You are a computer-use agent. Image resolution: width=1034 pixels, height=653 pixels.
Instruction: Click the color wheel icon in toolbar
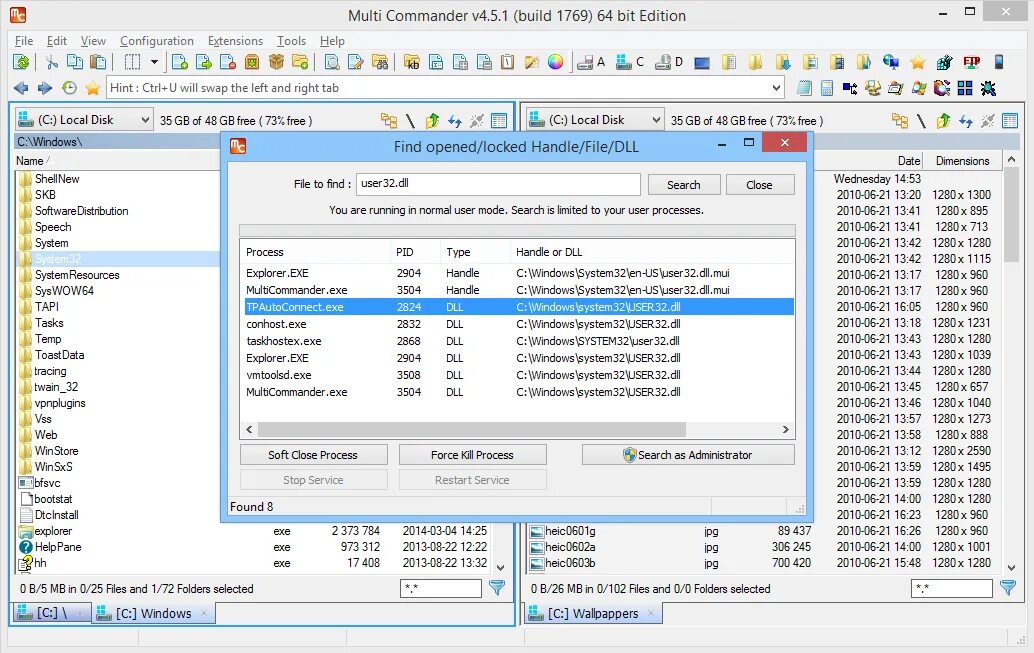pyautogui.click(x=556, y=63)
